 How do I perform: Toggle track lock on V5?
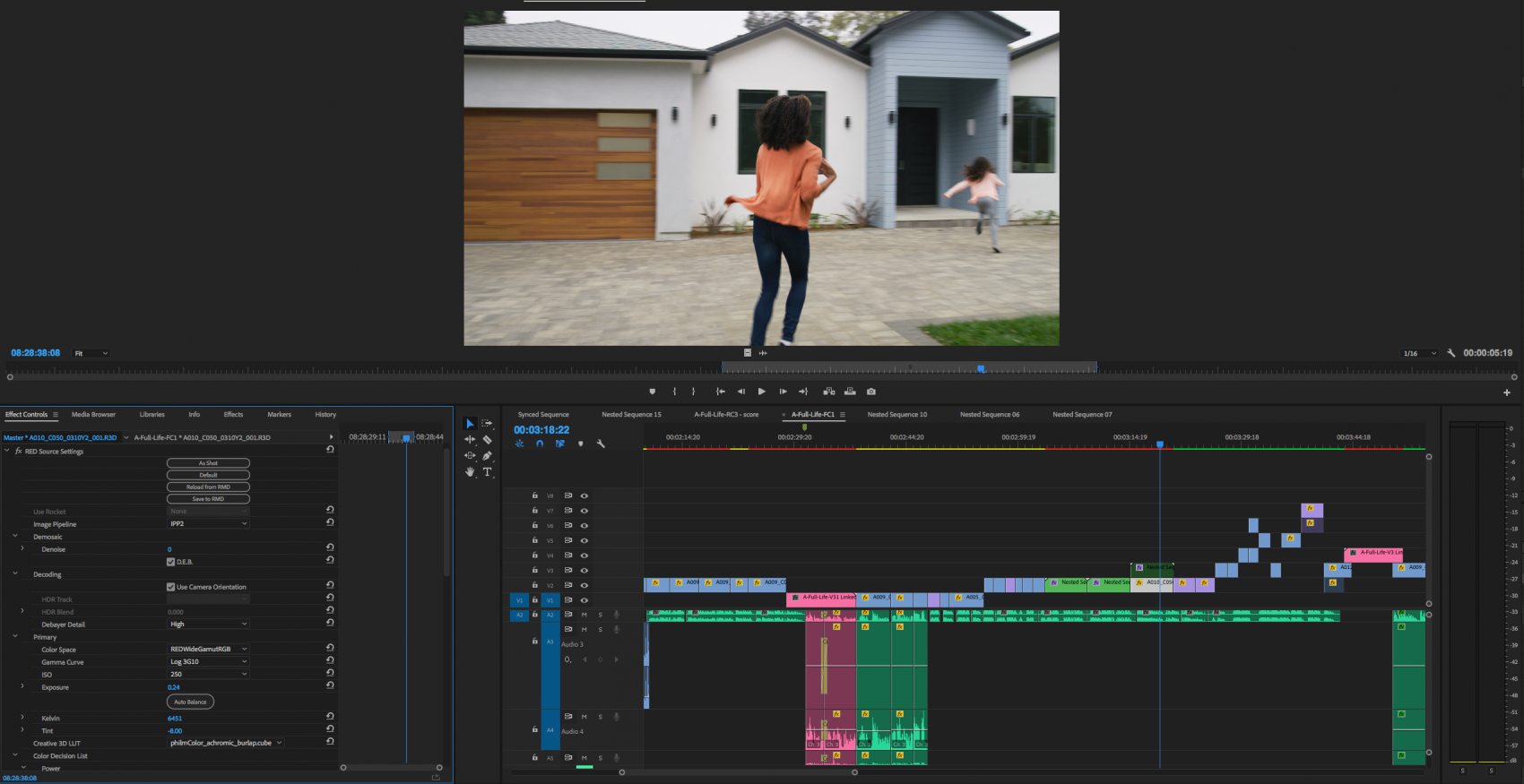(x=535, y=540)
